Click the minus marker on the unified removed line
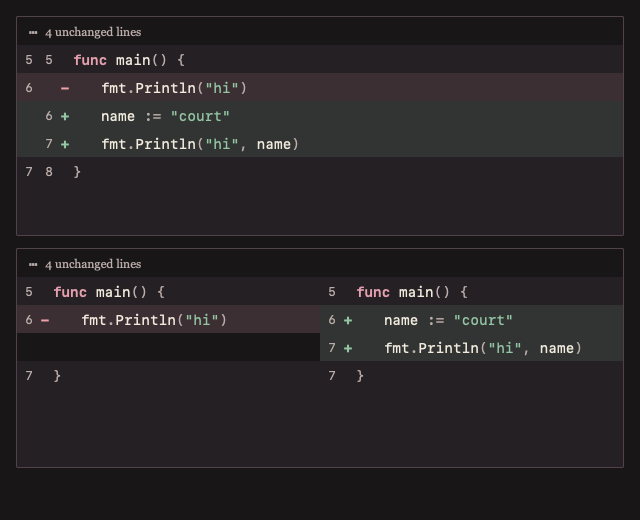 point(65,88)
